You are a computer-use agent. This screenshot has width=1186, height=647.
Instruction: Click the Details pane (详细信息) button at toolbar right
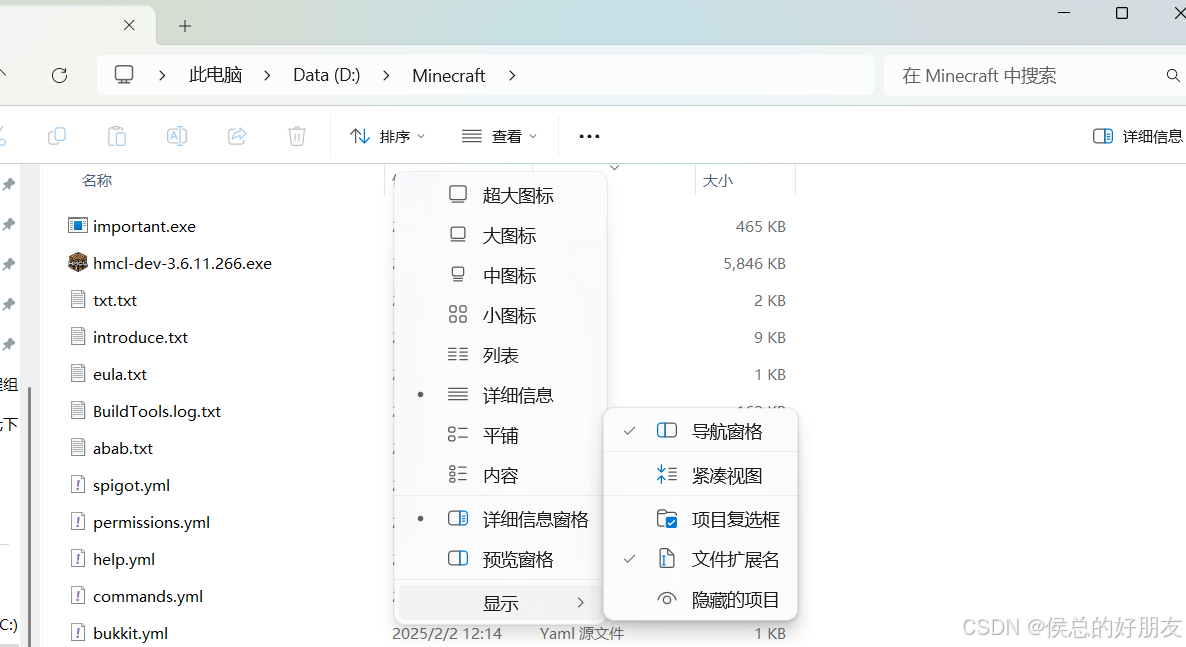tap(1138, 136)
